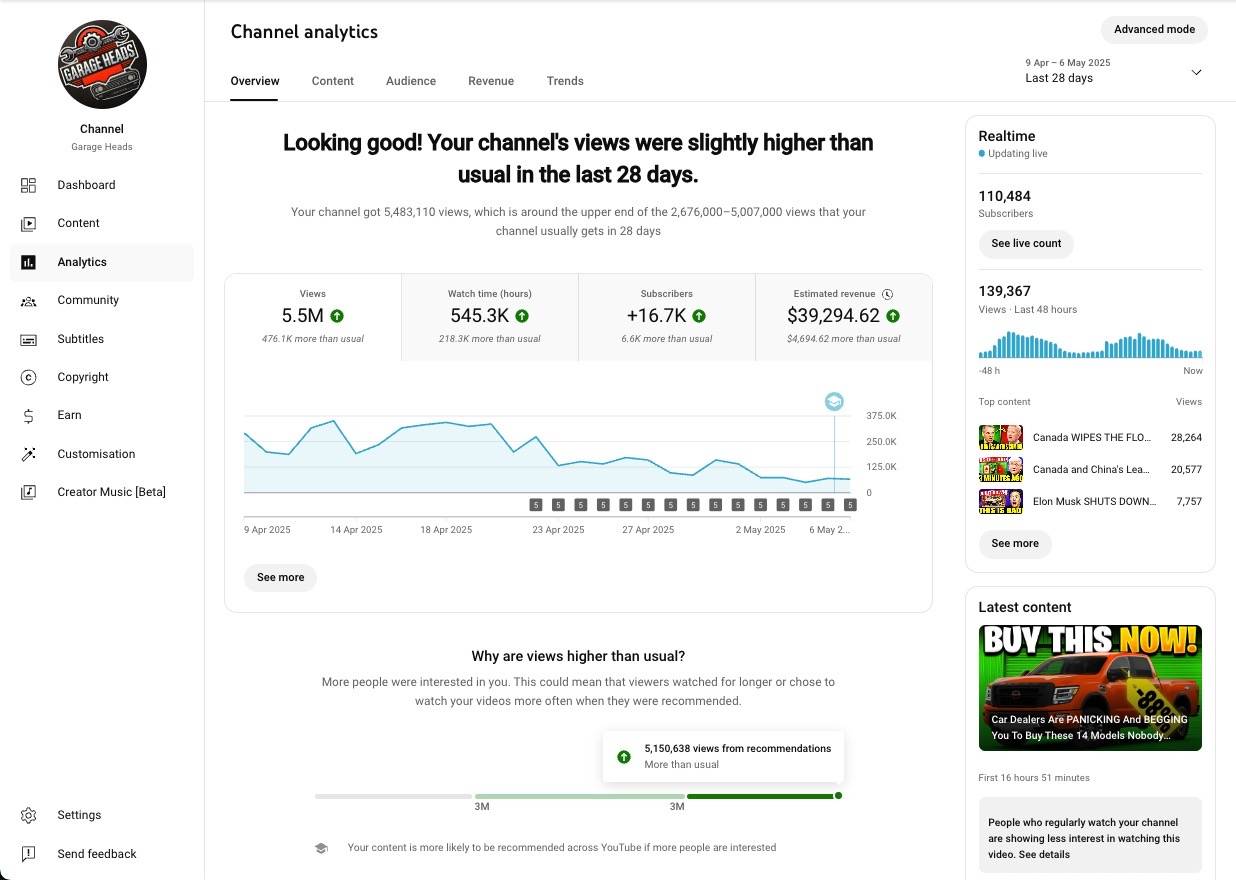Click the clock icon beside Estimated revenue

888,294
